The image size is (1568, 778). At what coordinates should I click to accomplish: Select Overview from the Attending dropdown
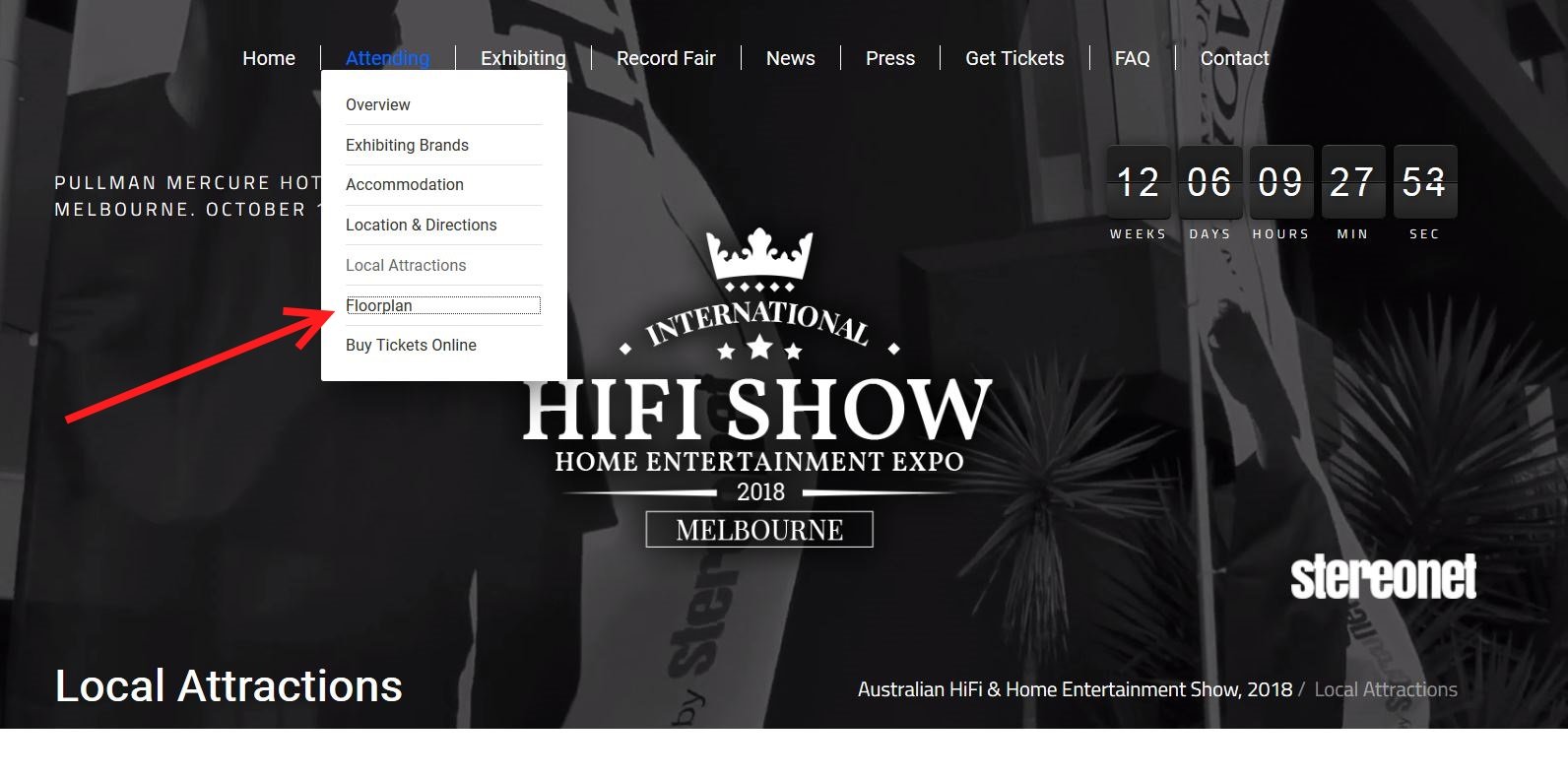pos(378,104)
